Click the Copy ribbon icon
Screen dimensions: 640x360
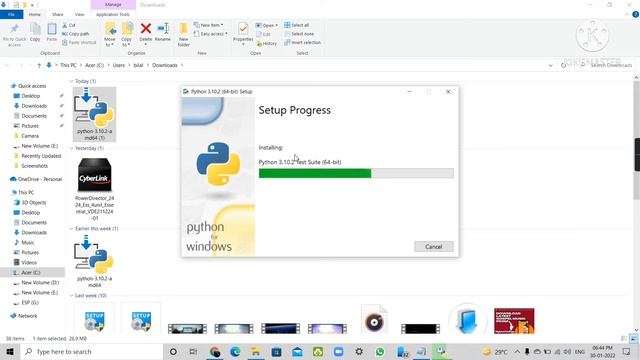pos(35,33)
